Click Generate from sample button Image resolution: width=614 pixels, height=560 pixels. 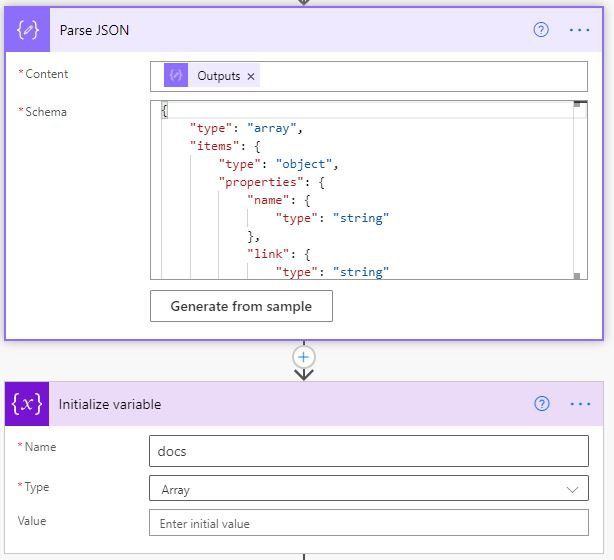click(x=241, y=306)
